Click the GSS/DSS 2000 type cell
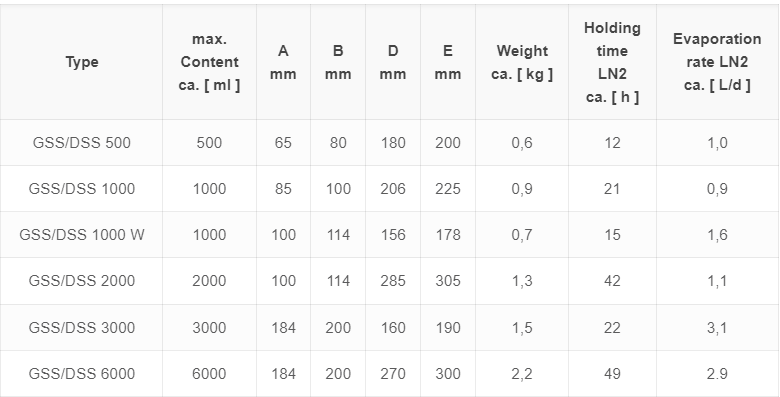 [82, 281]
